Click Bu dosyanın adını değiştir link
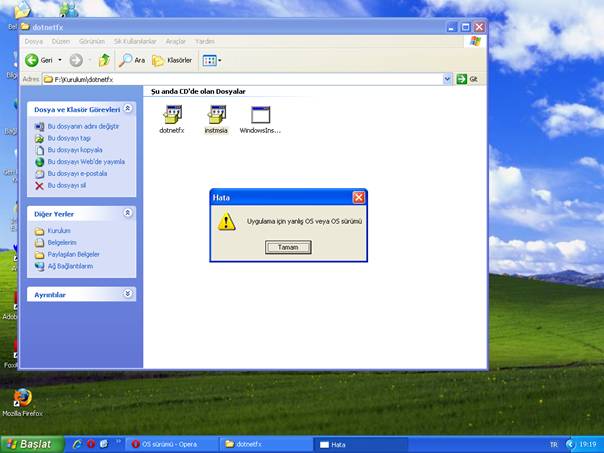The height and width of the screenshot is (453, 604). click(83, 126)
